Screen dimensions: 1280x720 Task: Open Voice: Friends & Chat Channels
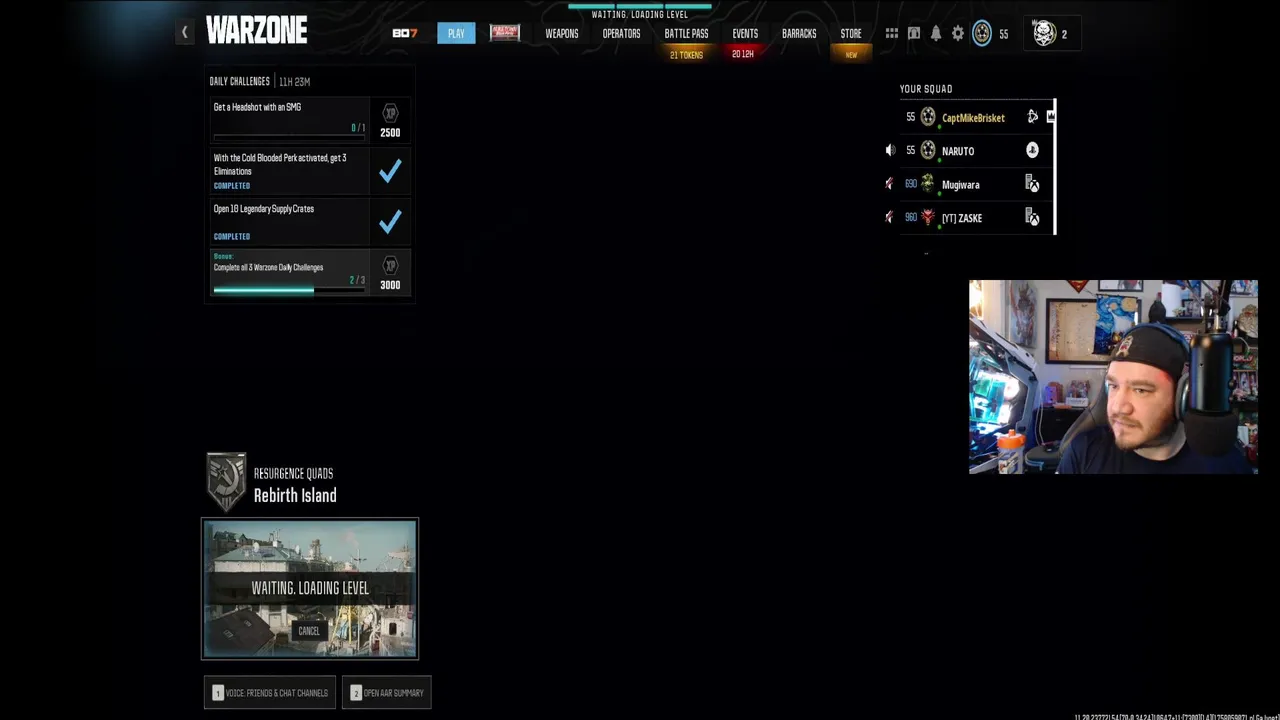(270, 693)
